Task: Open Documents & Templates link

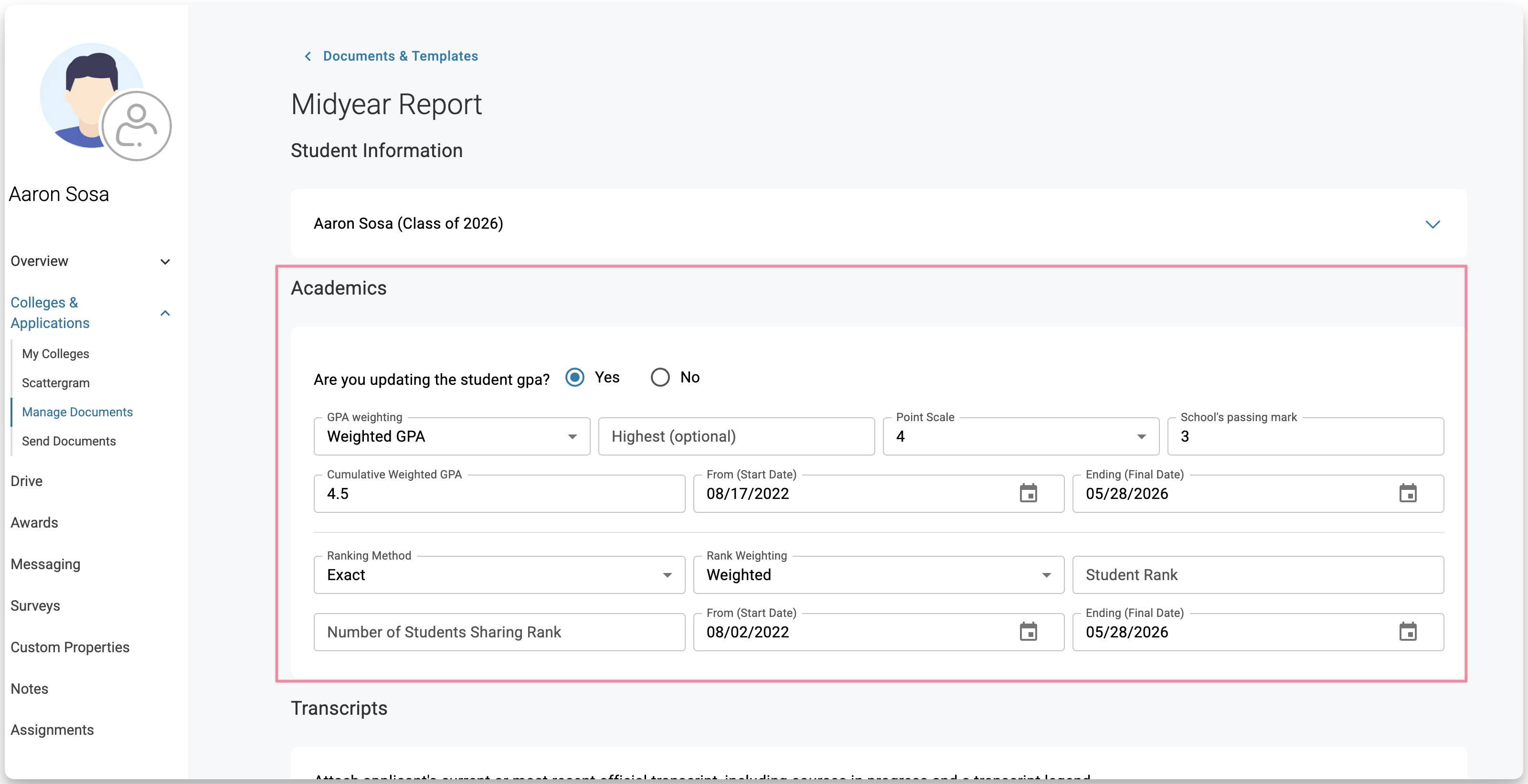Action: click(x=401, y=56)
